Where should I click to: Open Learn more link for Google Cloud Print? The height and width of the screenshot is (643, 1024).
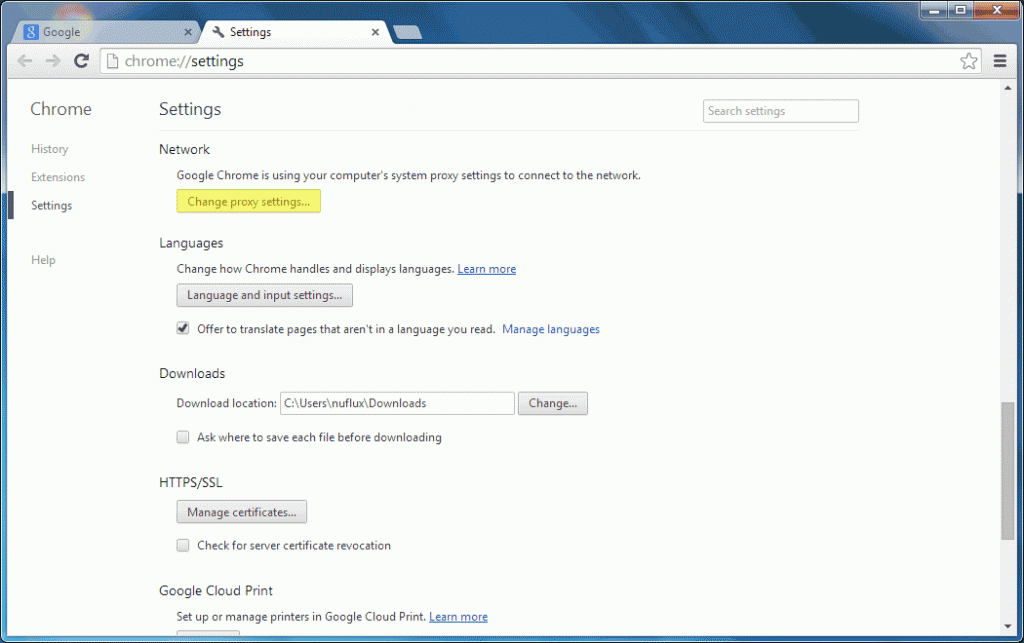tap(458, 617)
